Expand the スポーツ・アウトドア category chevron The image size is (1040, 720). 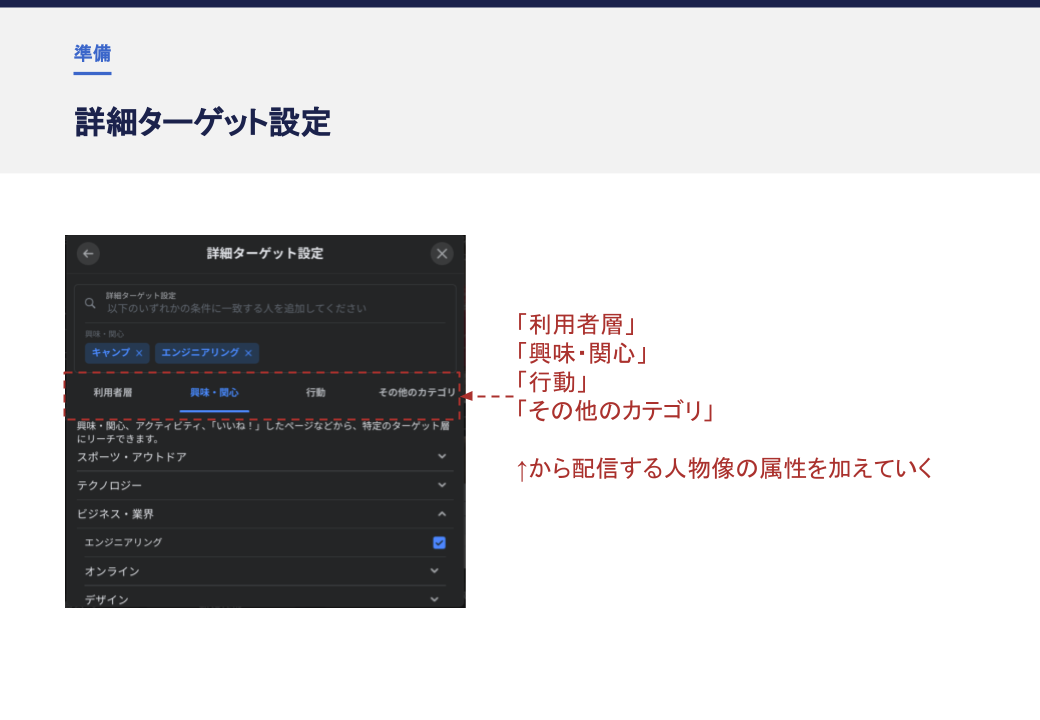point(442,456)
